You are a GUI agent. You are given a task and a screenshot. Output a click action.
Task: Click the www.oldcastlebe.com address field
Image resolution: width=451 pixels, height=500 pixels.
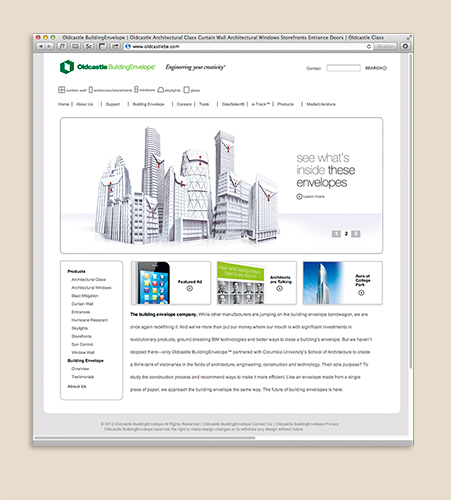(247, 46)
